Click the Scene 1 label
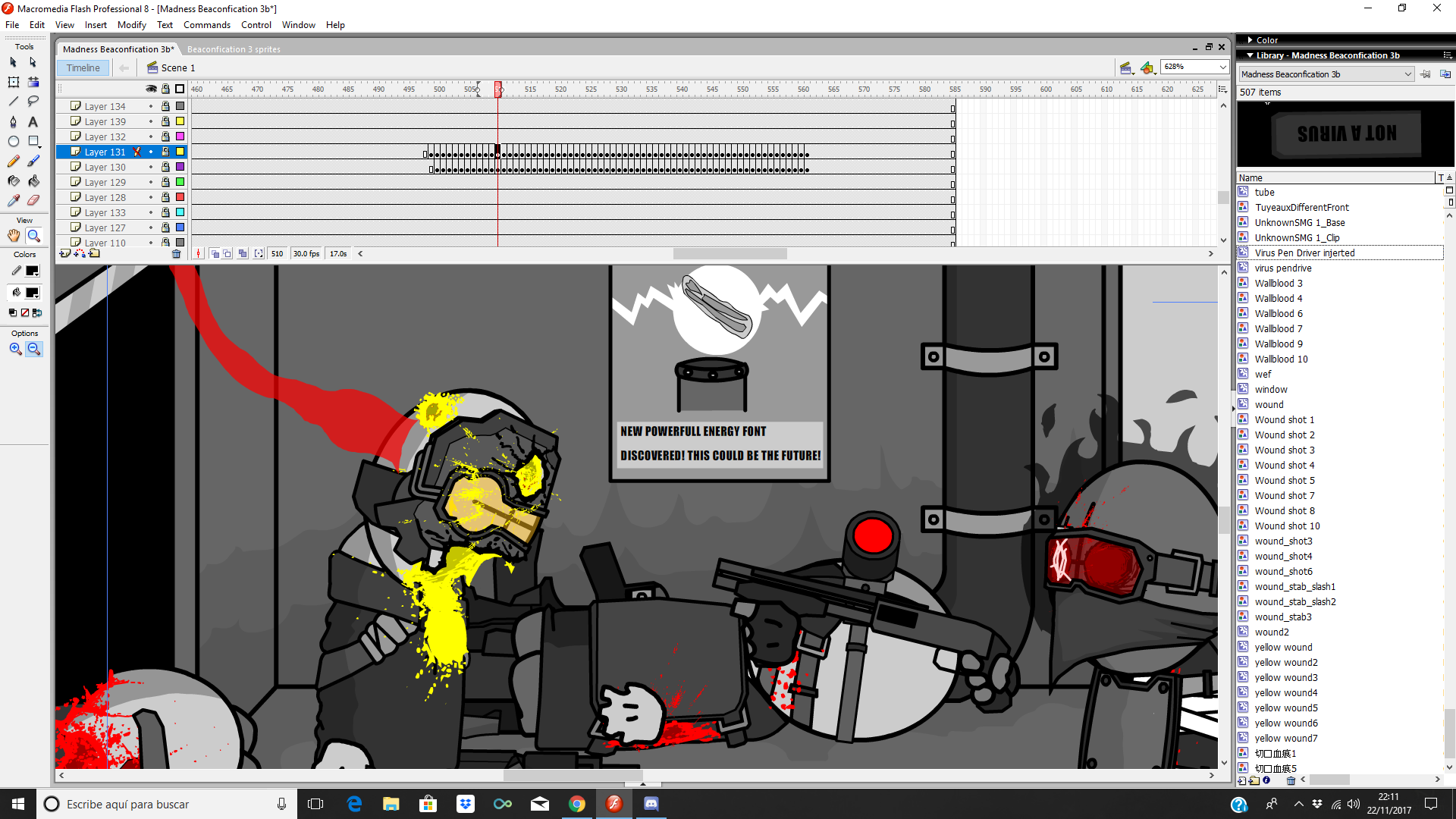 (177, 68)
